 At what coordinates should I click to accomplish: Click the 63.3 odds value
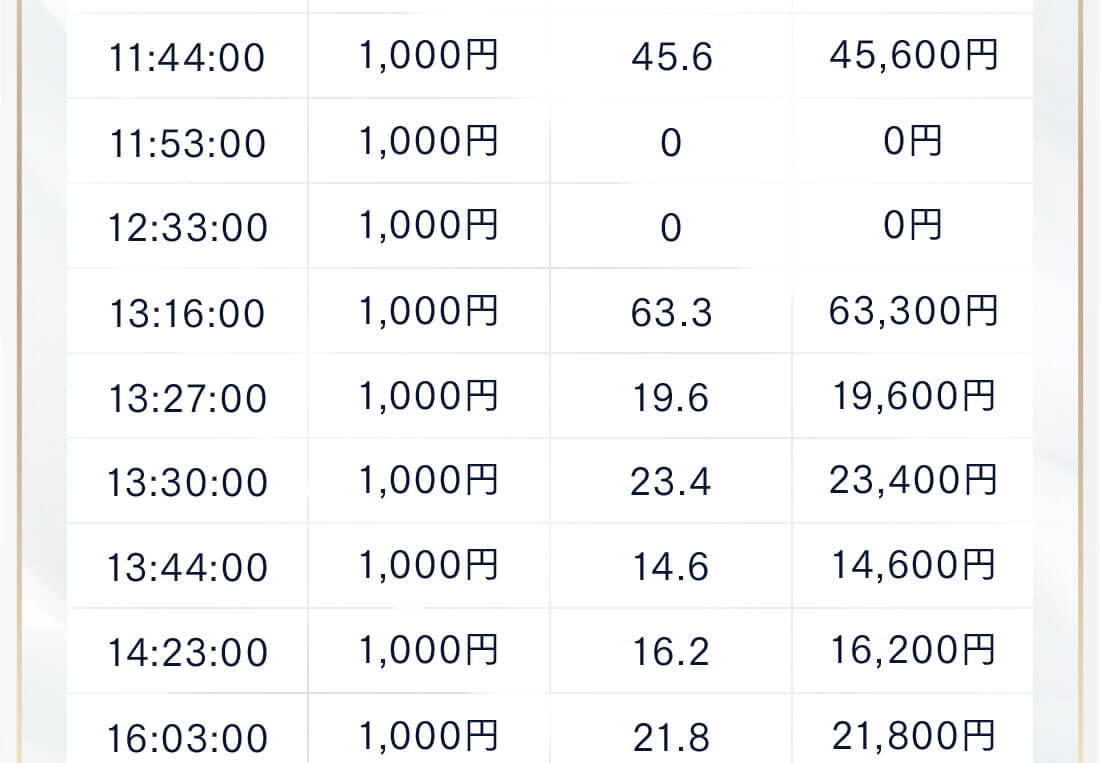[x=671, y=312]
